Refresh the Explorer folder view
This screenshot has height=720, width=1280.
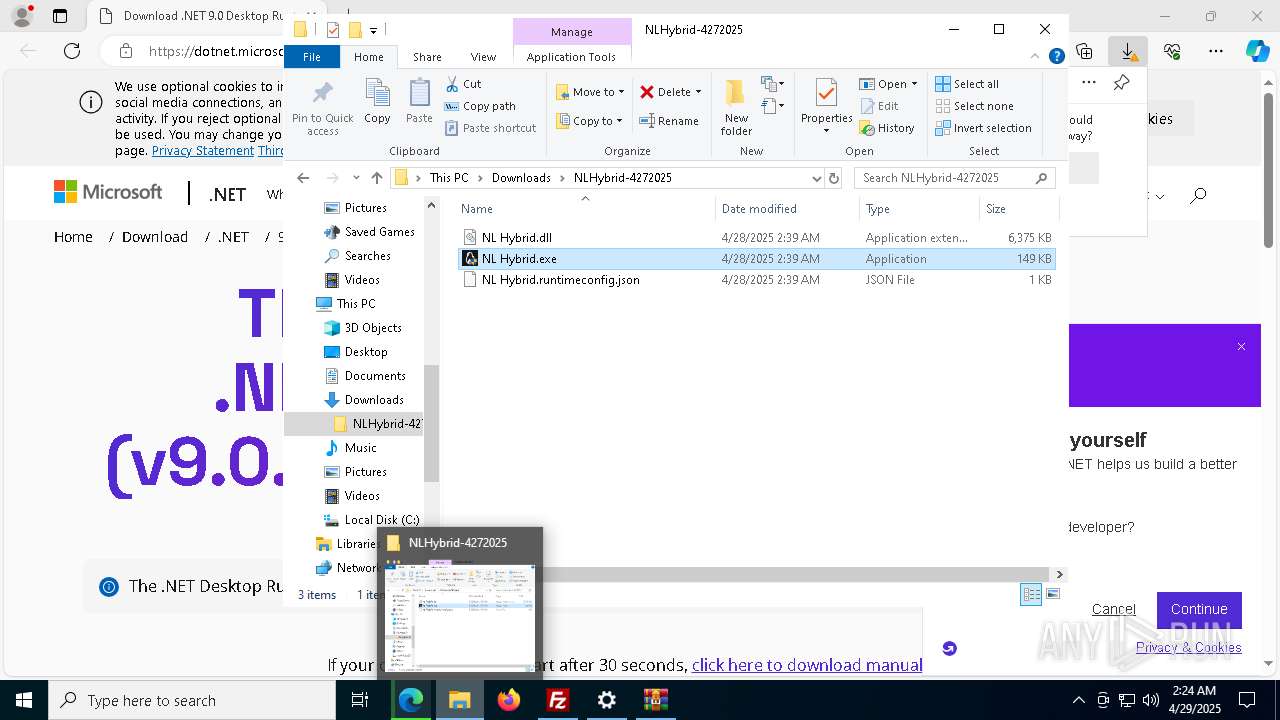point(834,178)
